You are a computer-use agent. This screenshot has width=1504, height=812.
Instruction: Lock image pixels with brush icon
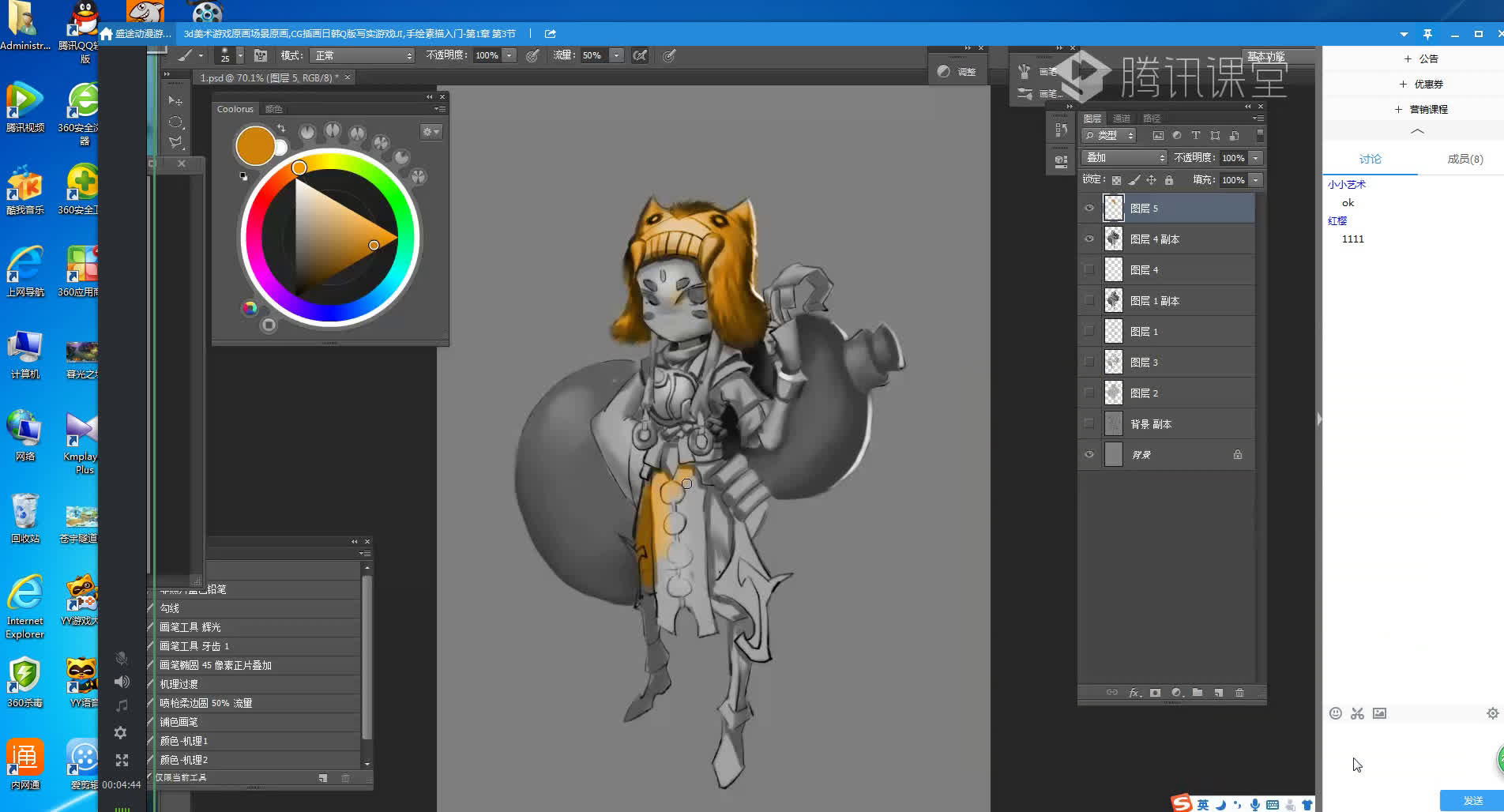[1134, 180]
